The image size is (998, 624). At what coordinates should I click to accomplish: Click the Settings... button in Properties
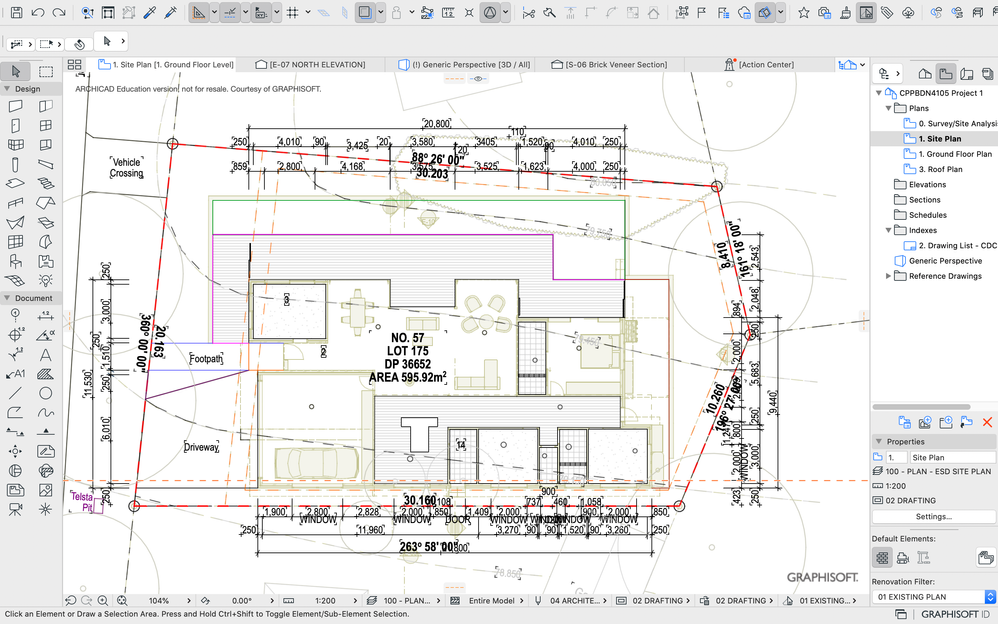pos(933,516)
